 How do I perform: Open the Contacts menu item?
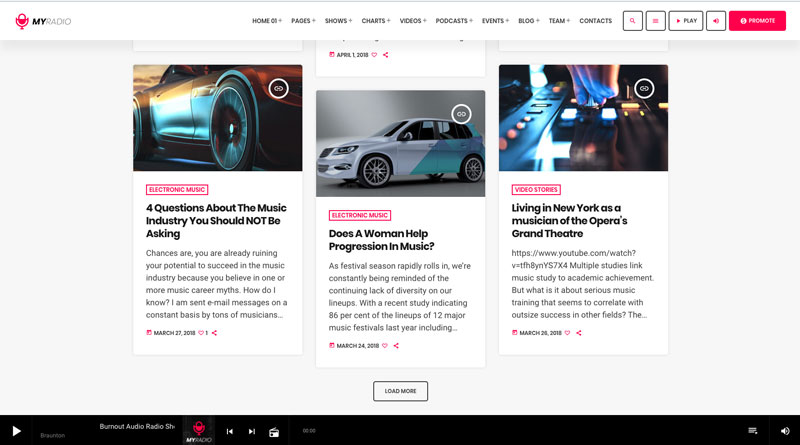[595, 21]
